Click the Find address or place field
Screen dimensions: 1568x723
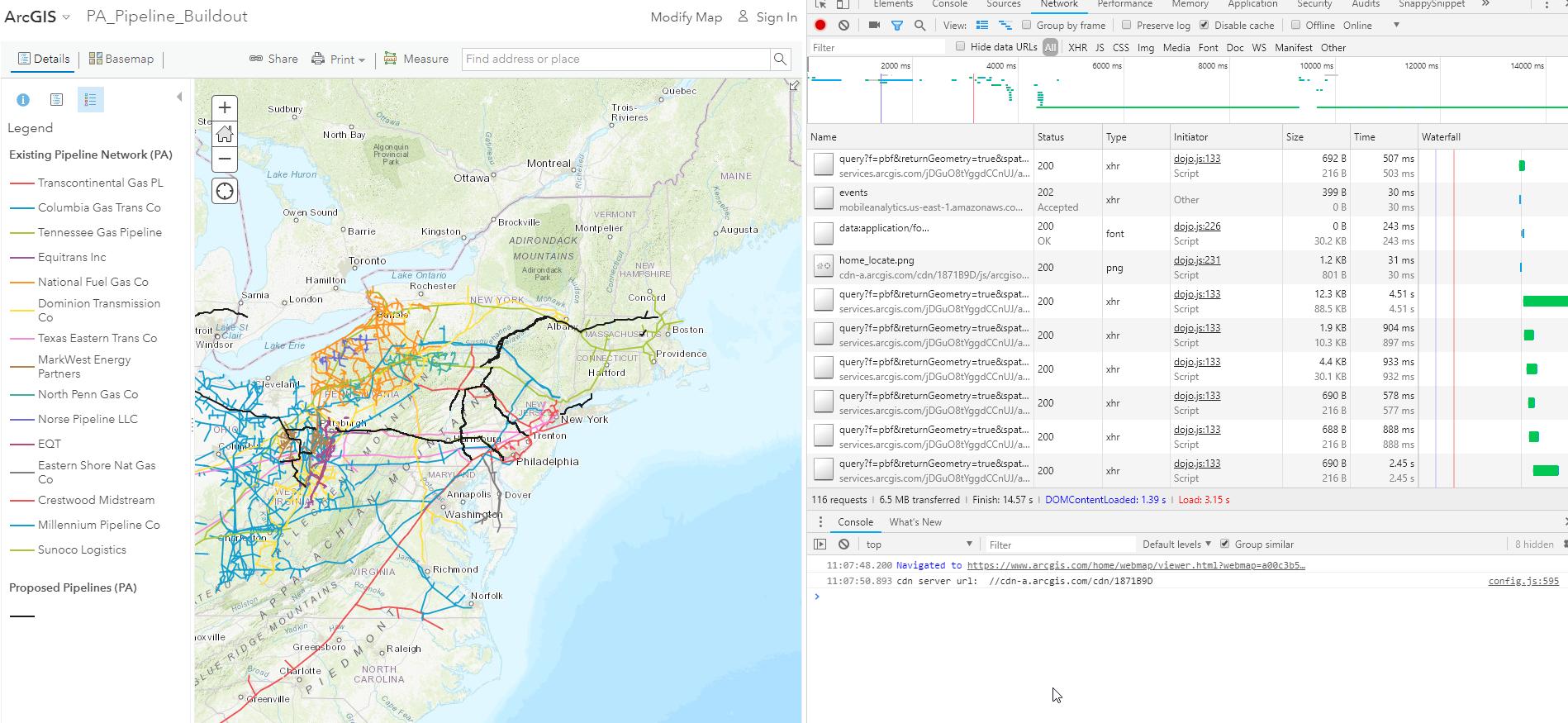(x=615, y=59)
